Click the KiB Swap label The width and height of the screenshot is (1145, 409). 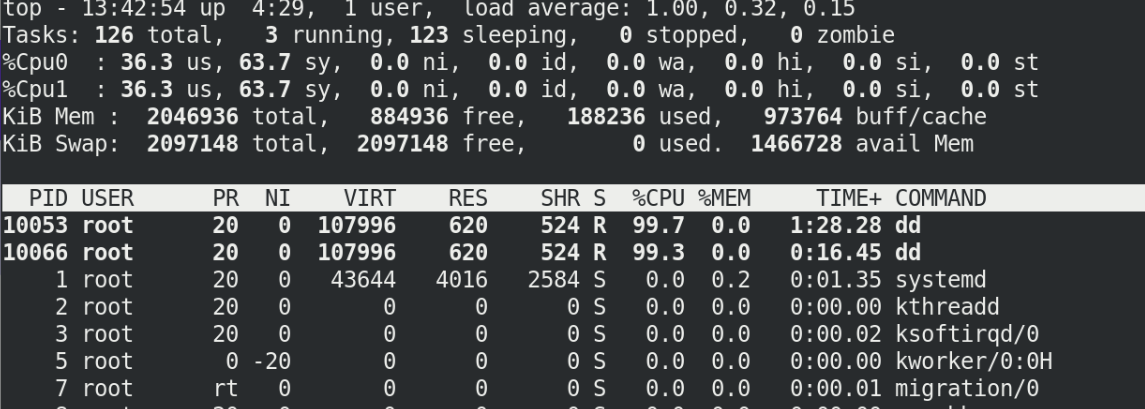point(61,145)
